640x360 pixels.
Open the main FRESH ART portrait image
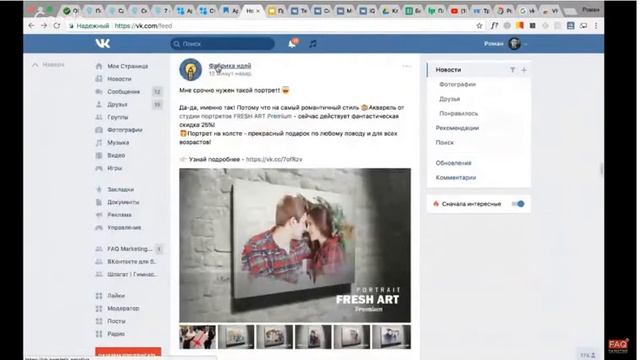tap(295, 245)
